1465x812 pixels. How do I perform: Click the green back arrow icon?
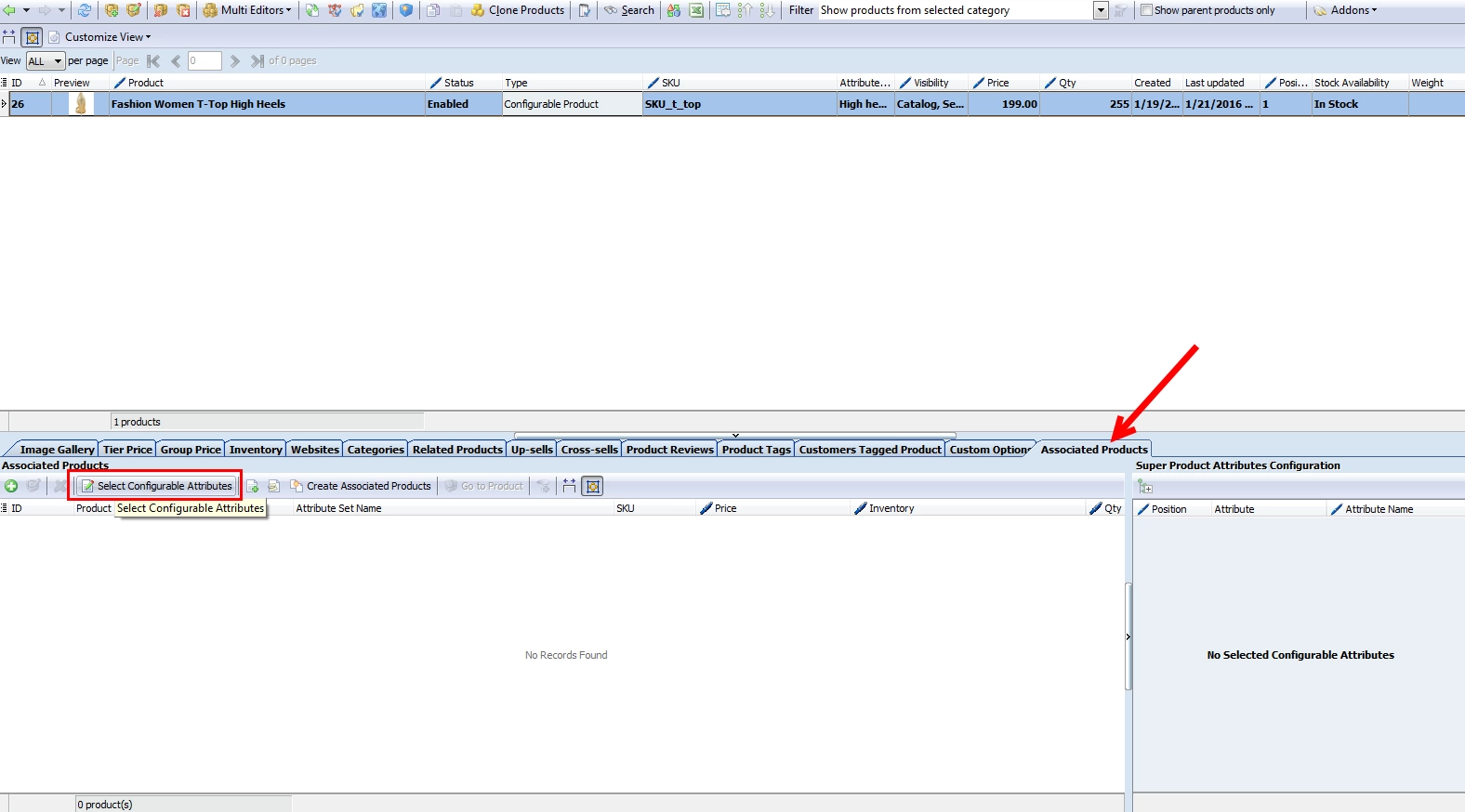9,10
